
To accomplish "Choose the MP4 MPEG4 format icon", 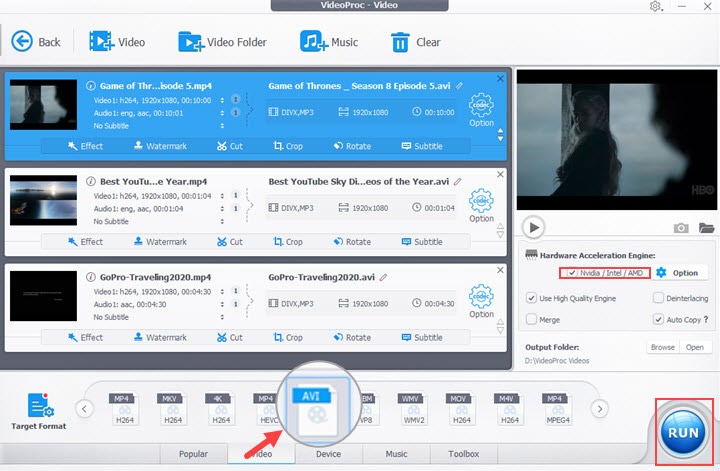I will click(558, 408).
